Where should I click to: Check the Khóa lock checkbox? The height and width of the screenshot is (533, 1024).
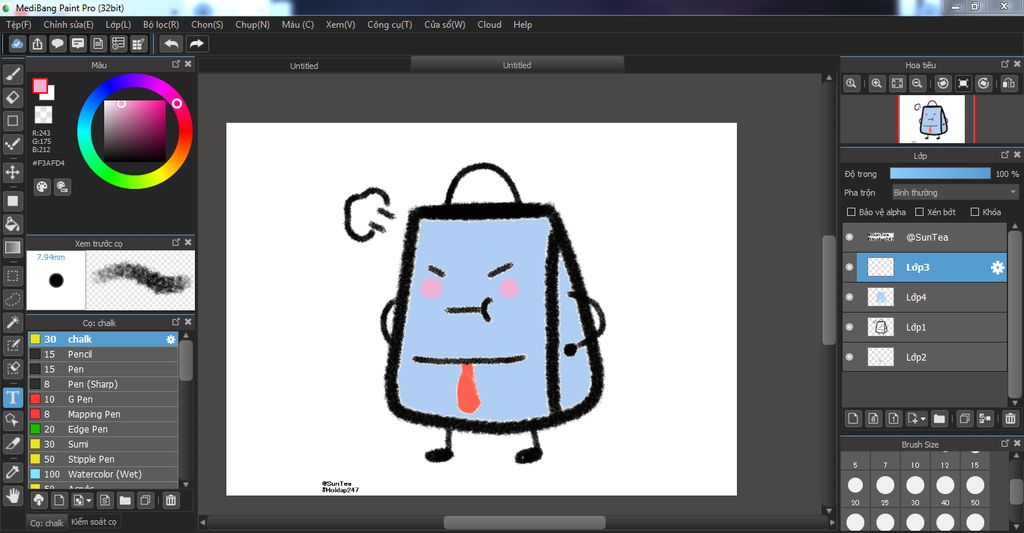pyautogui.click(x=975, y=212)
